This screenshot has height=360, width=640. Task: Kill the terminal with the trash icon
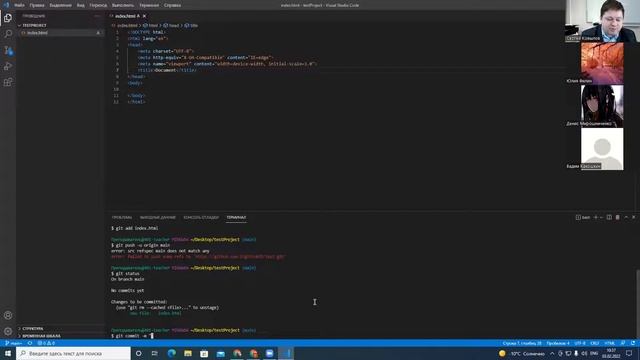618,217
